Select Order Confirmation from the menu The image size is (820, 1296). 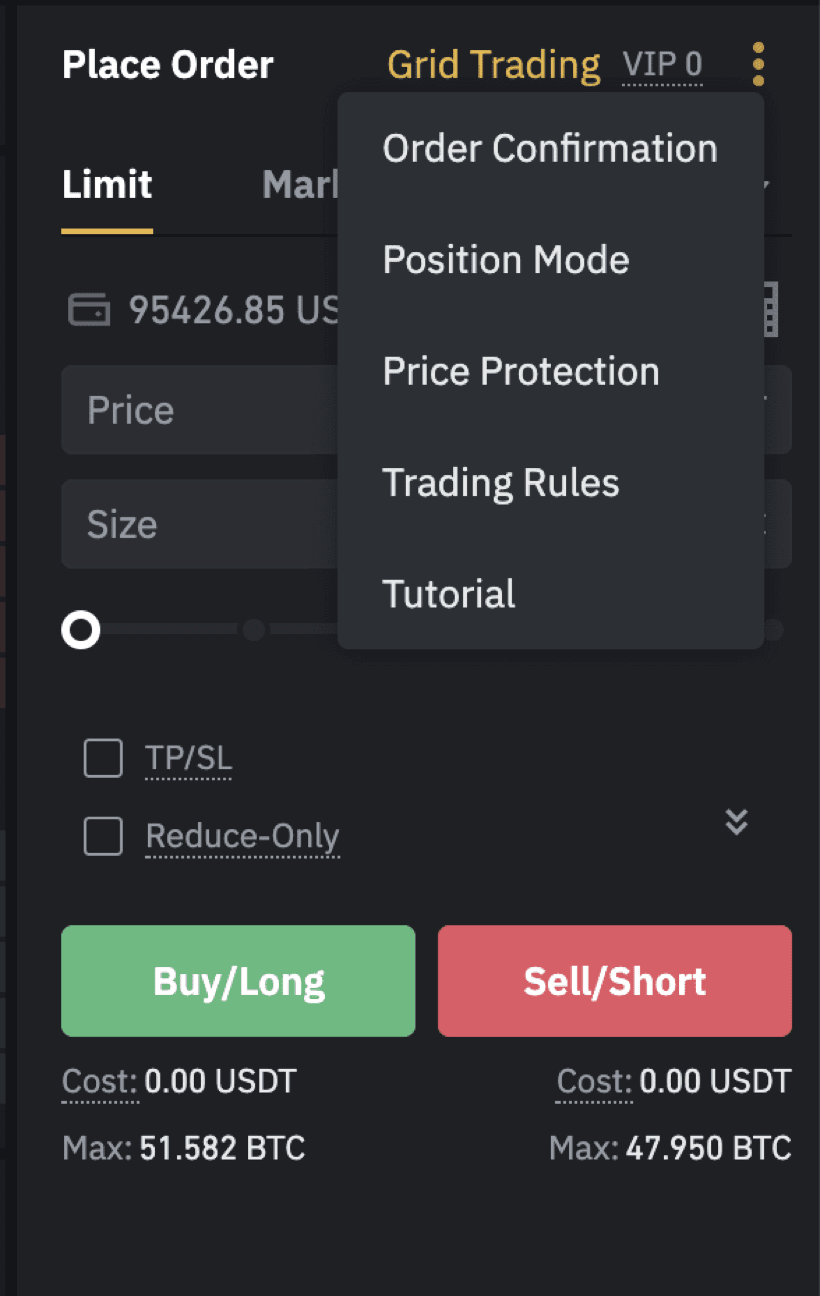click(x=550, y=148)
